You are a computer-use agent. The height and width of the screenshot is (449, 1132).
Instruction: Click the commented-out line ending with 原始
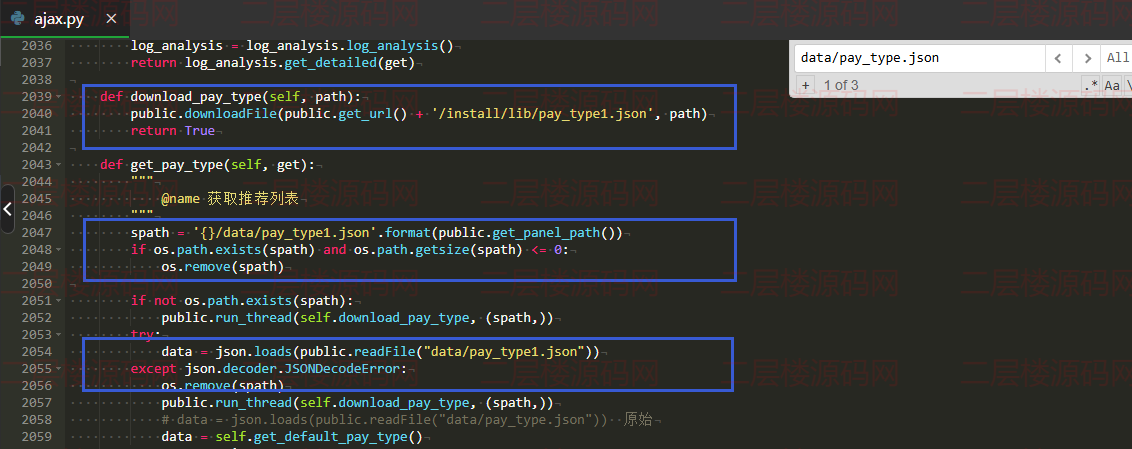[407, 419]
